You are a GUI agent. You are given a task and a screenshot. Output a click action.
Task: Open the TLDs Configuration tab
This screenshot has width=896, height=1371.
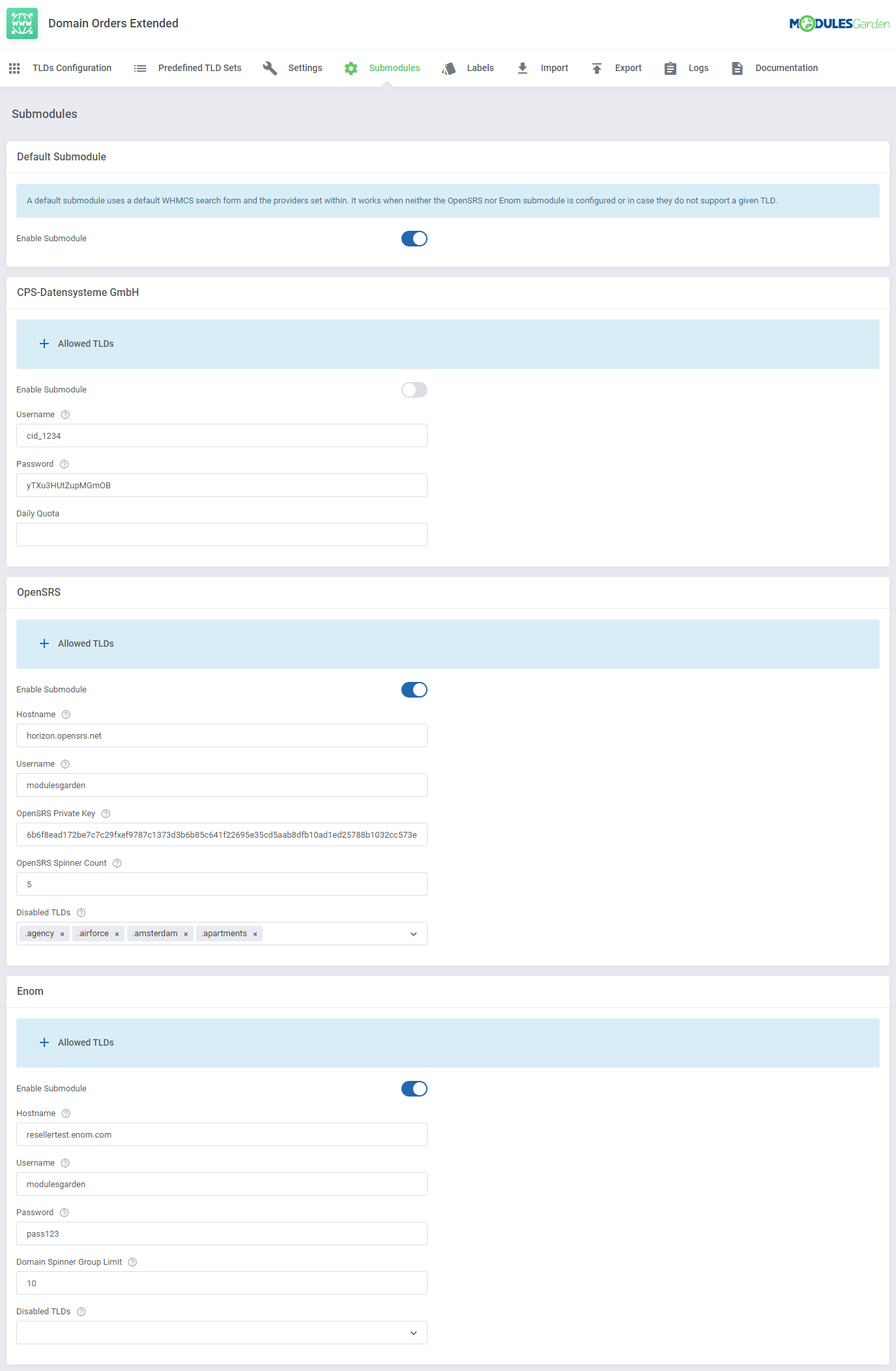61,68
